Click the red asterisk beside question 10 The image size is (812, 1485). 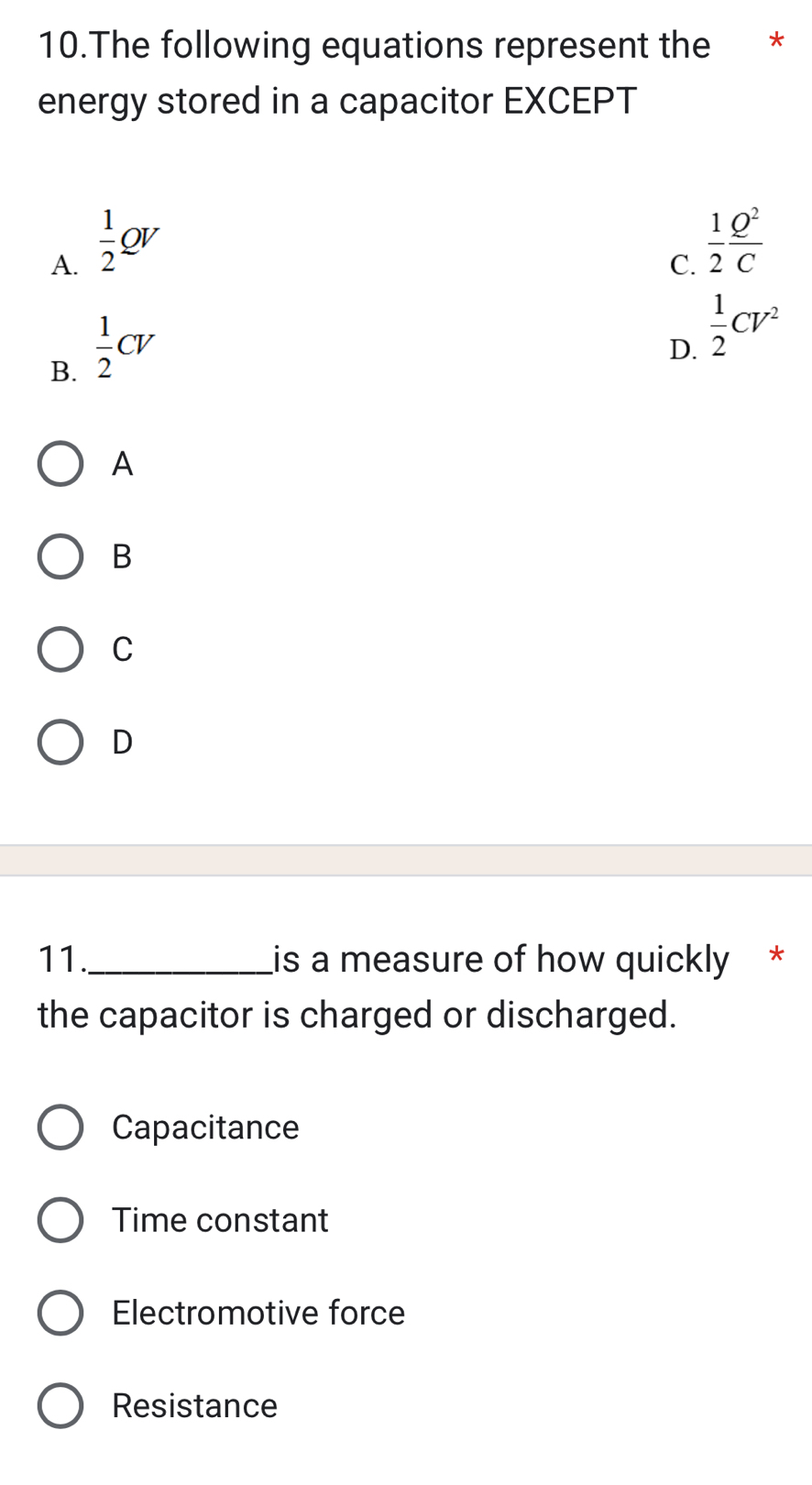coord(776,41)
